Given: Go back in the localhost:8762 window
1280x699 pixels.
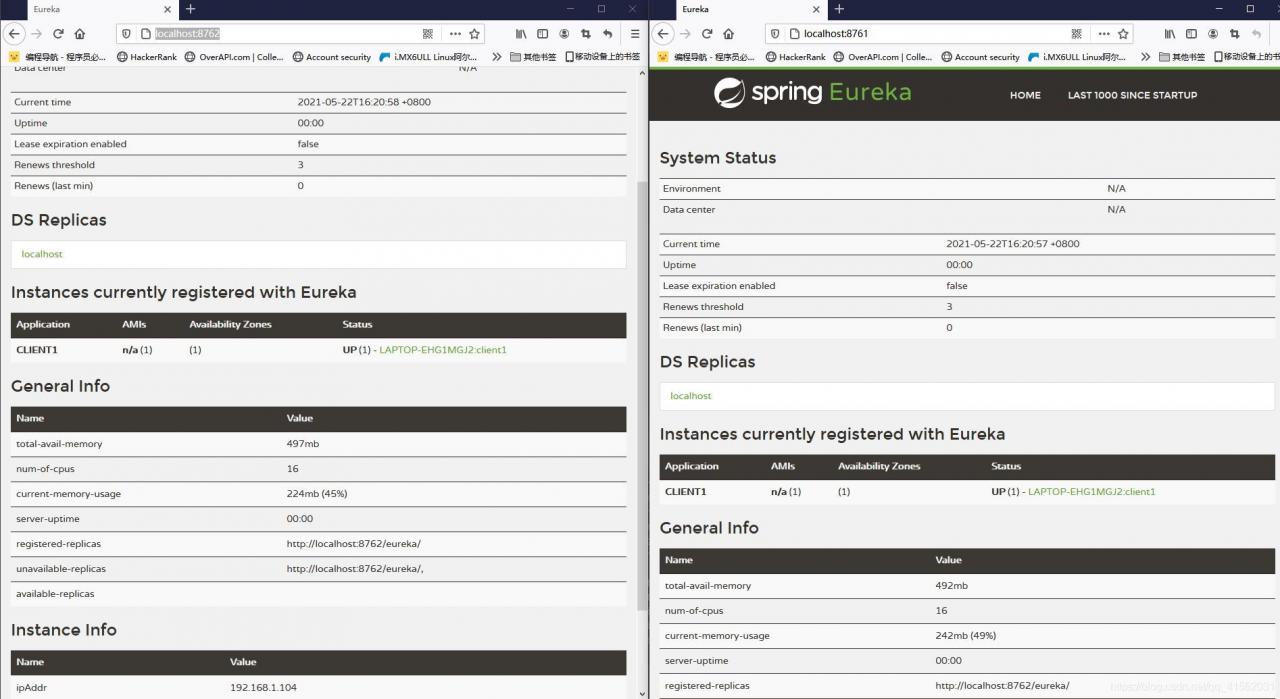Looking at the screenshot, I should point(15,33).
